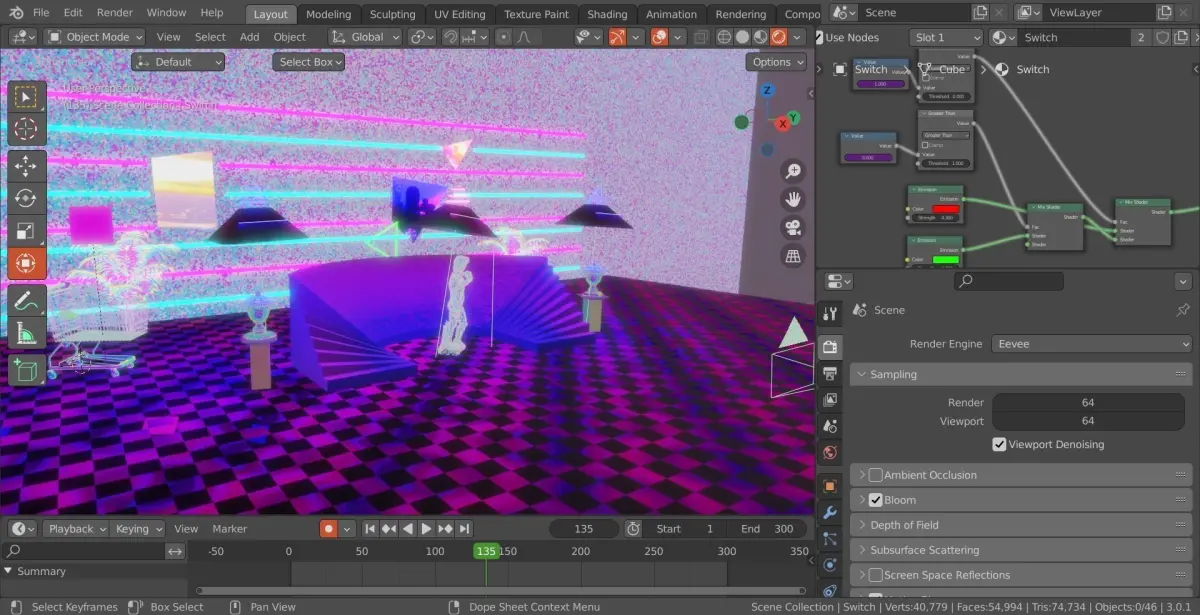Open the Output properties tab
1200x615 pixels.
pos(830,373)
